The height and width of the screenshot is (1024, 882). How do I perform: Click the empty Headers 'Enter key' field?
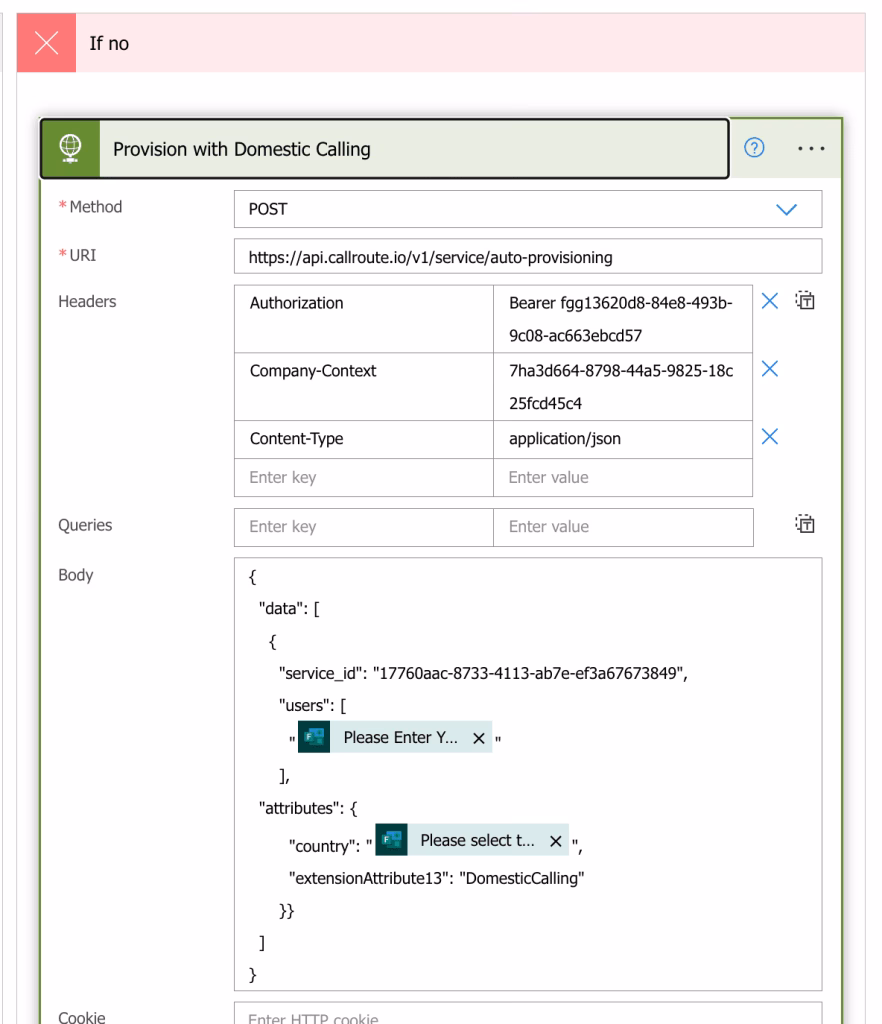363,477
